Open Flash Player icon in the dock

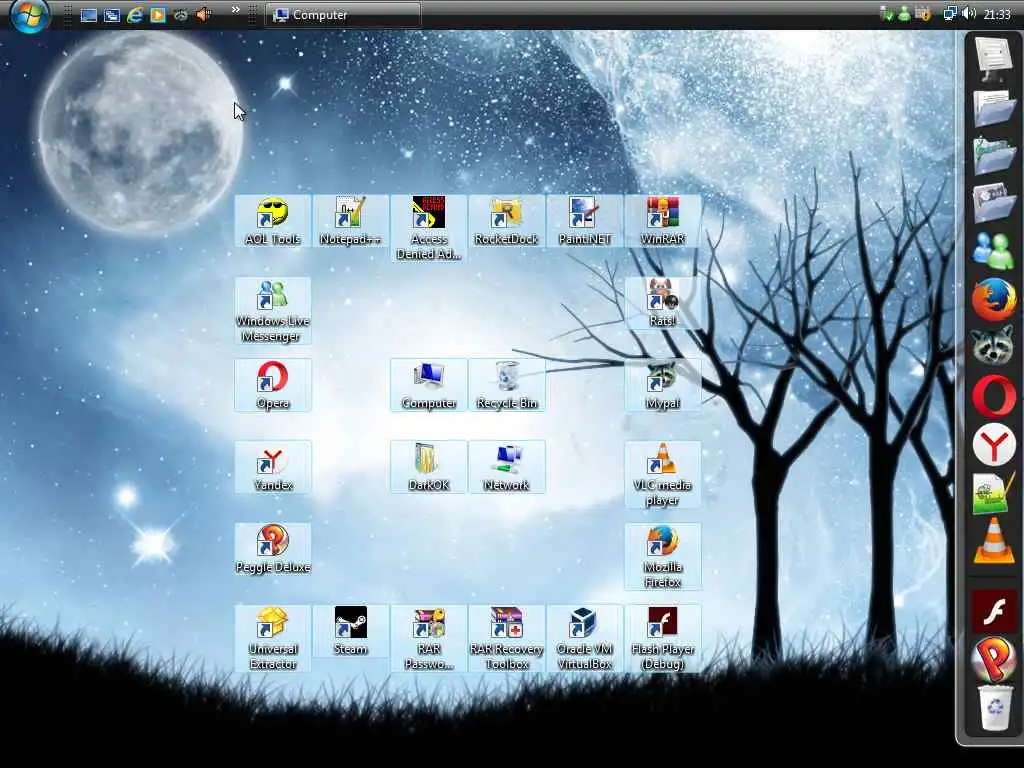coord(993,612)
